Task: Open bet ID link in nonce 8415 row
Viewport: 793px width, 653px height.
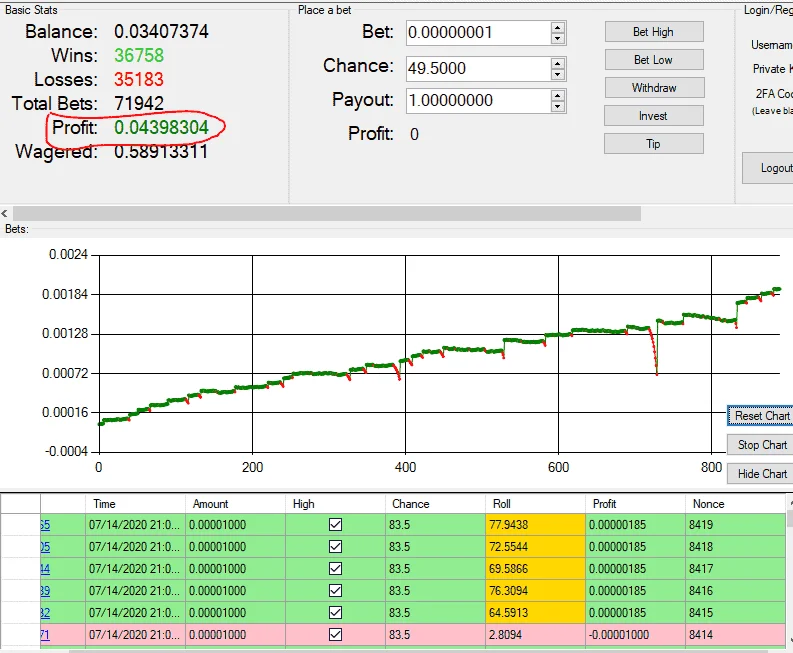Action: pos(45,613)
